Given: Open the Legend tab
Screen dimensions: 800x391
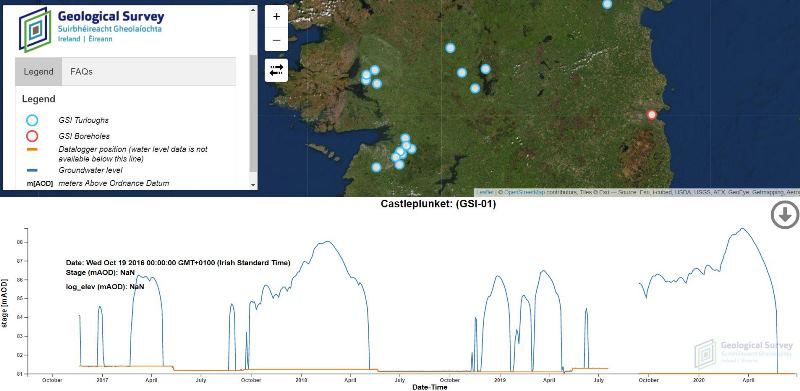Looking at the screenshot, I should click(x=39, y=71).
